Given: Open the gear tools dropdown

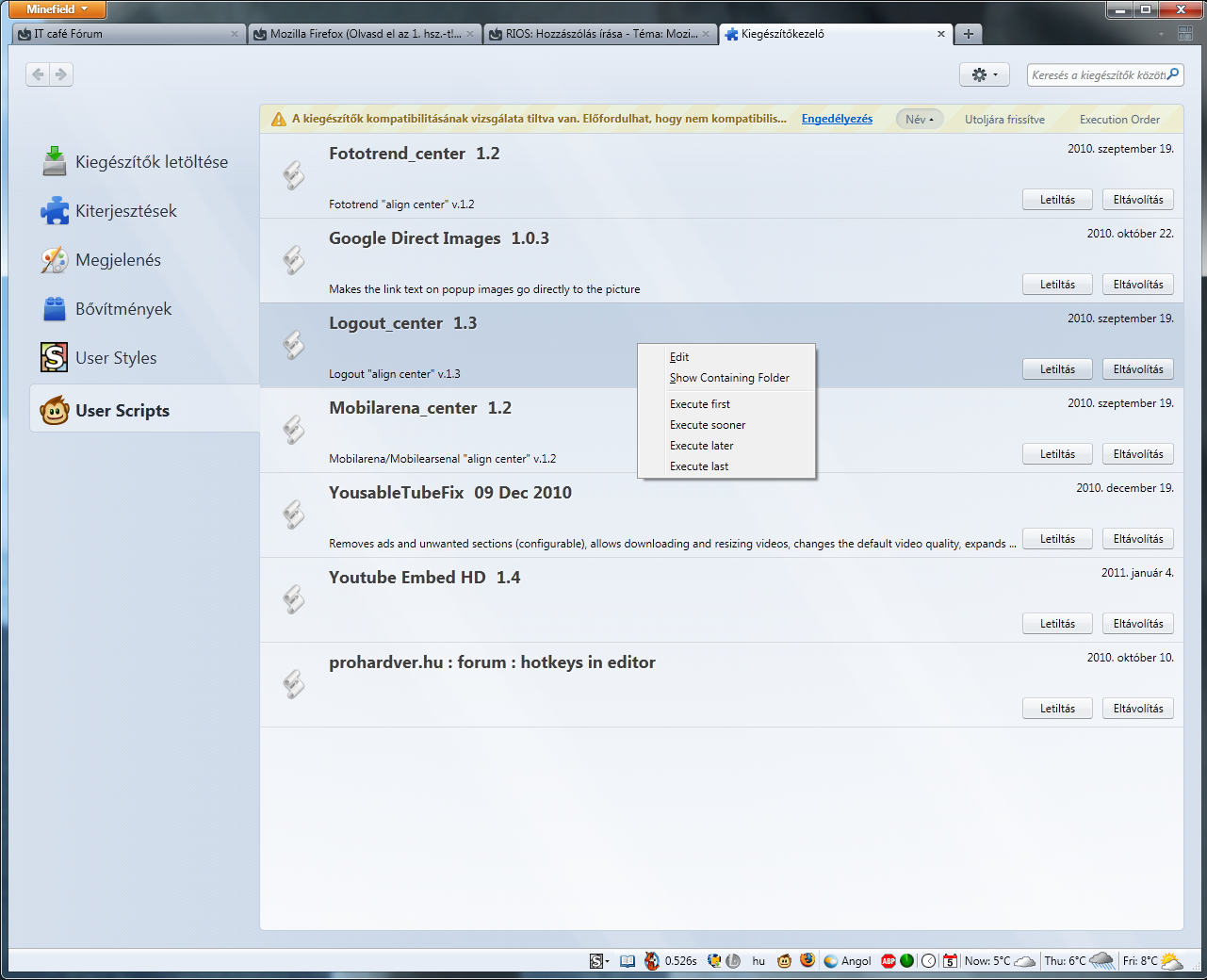Looking at the screenshot, I should click(x=985, y=74).
